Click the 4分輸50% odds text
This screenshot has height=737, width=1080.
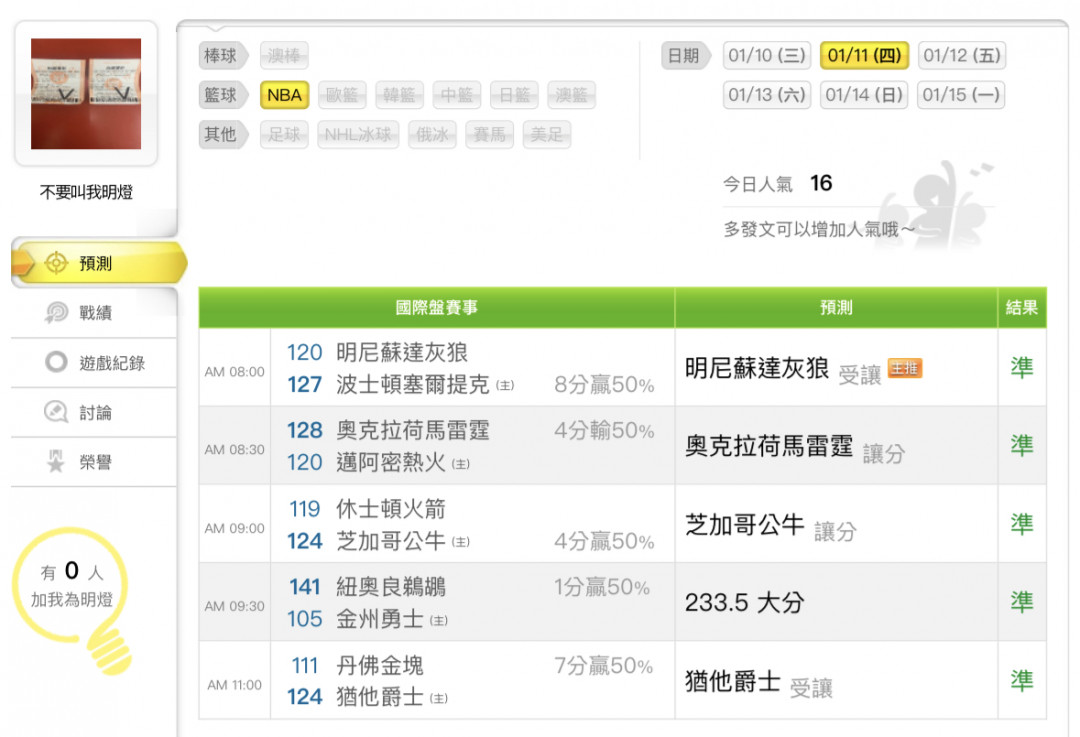coord(604,430)
